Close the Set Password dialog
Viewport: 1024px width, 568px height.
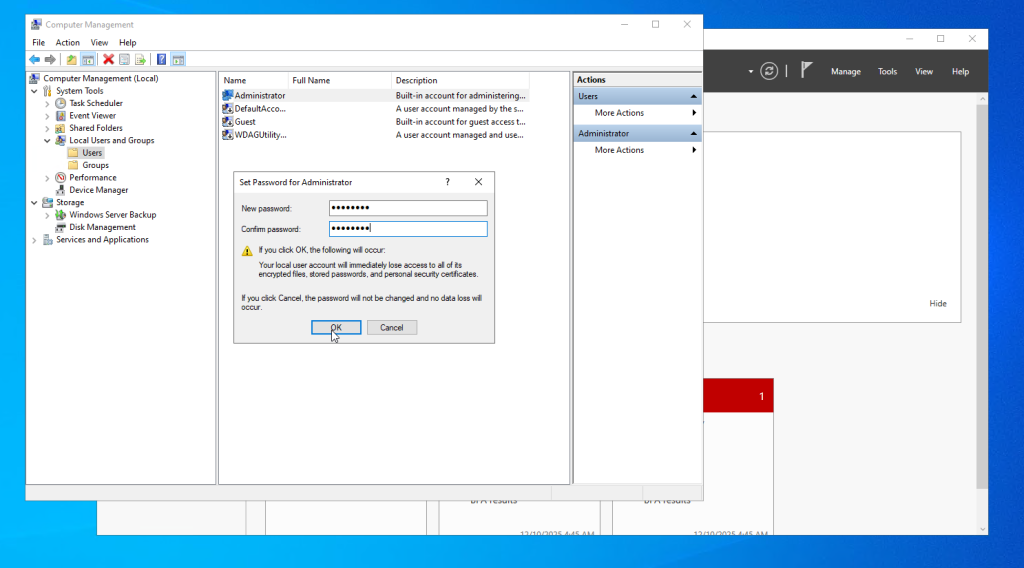coord(479,182)
